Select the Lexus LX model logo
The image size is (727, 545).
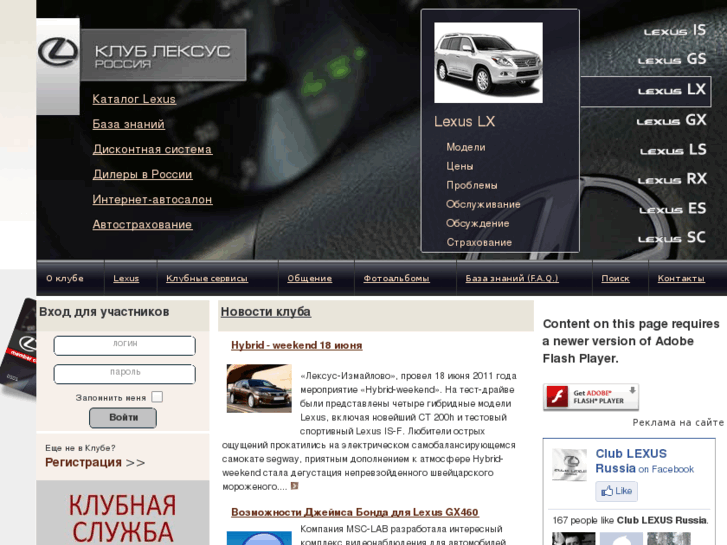pyautogui.click(x=672, y=90)
